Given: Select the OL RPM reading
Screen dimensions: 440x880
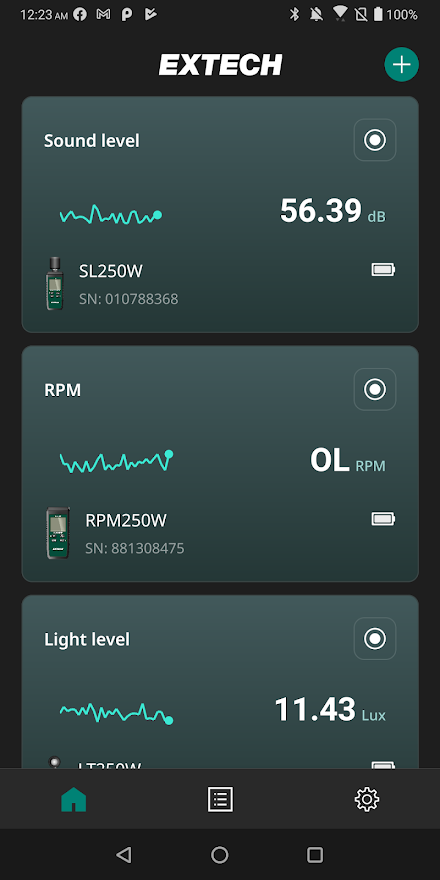Looking at the screenshot, I should coord(348,460).
